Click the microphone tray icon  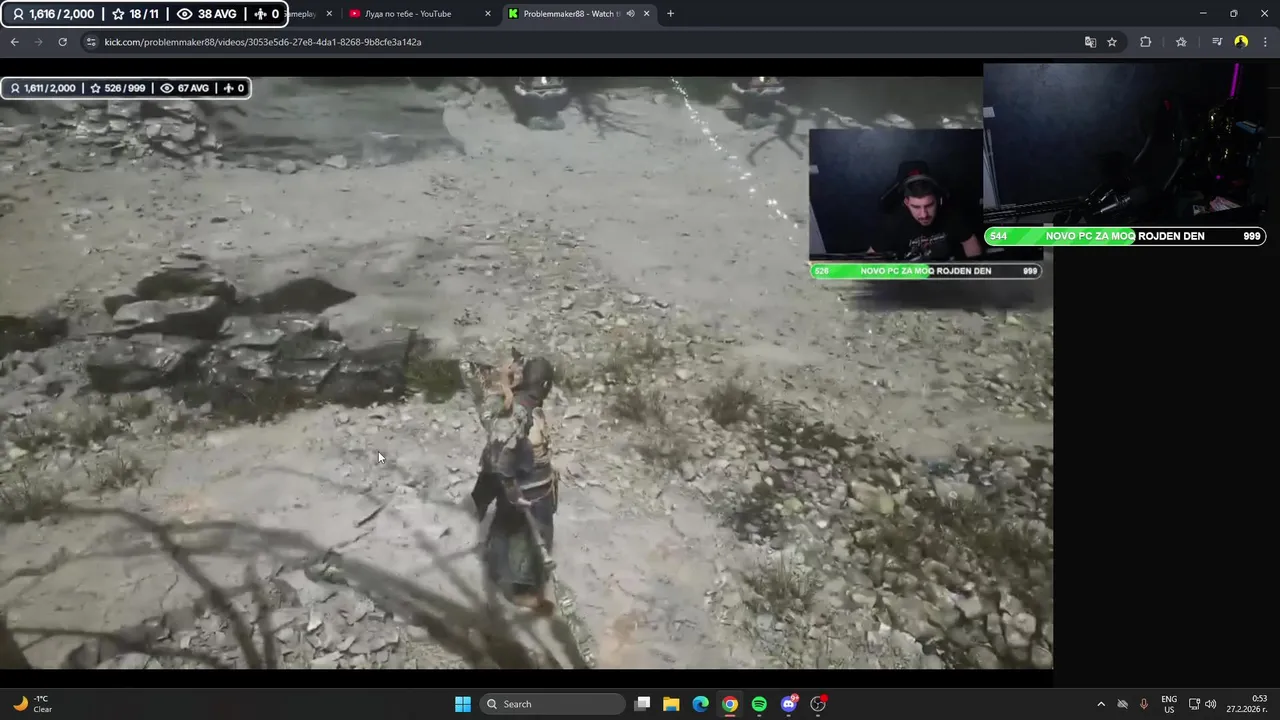click(x=1144, y=704)
